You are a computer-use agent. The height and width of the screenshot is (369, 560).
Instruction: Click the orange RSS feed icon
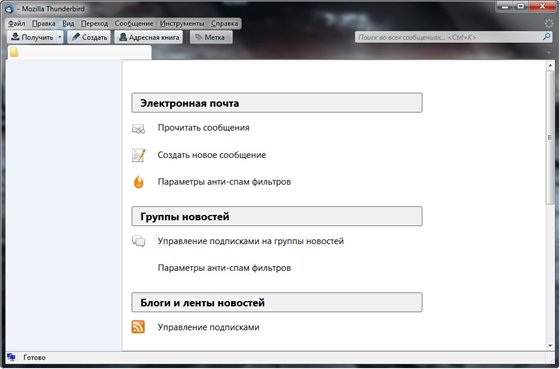click(x=138, y=327)
